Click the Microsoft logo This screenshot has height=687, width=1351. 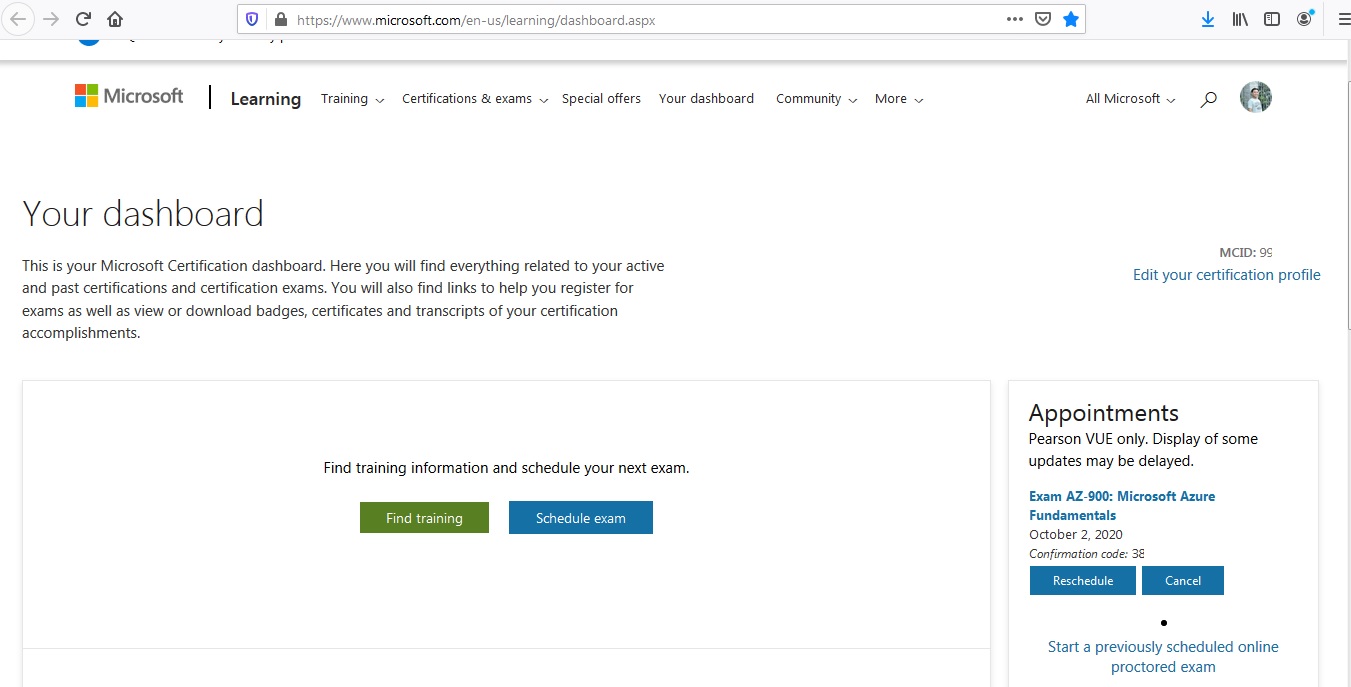(128, 95)
